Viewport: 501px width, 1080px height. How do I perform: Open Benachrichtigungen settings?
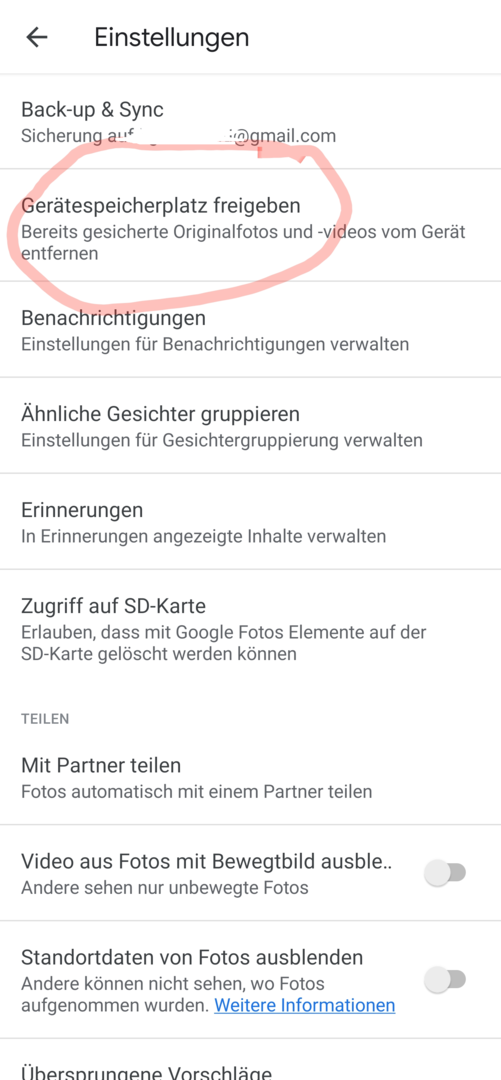click(250, 329)
